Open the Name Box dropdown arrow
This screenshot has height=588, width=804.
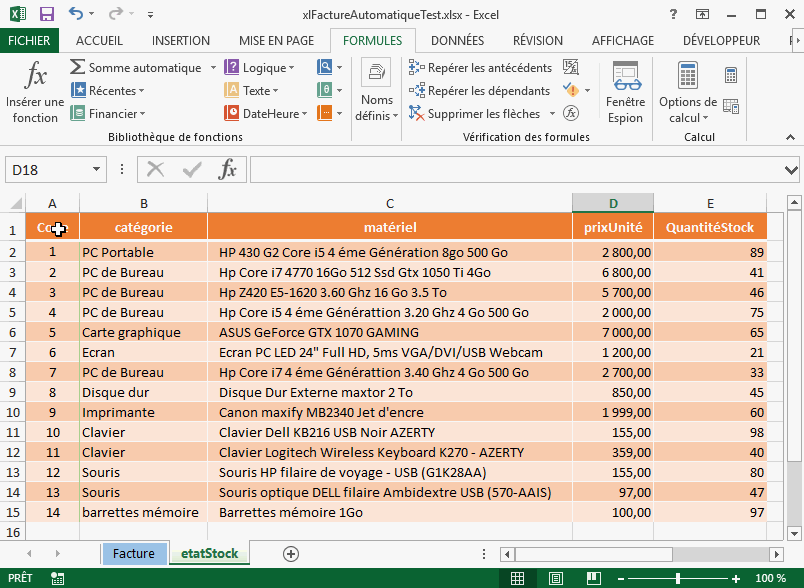click(x=96, y=170)
